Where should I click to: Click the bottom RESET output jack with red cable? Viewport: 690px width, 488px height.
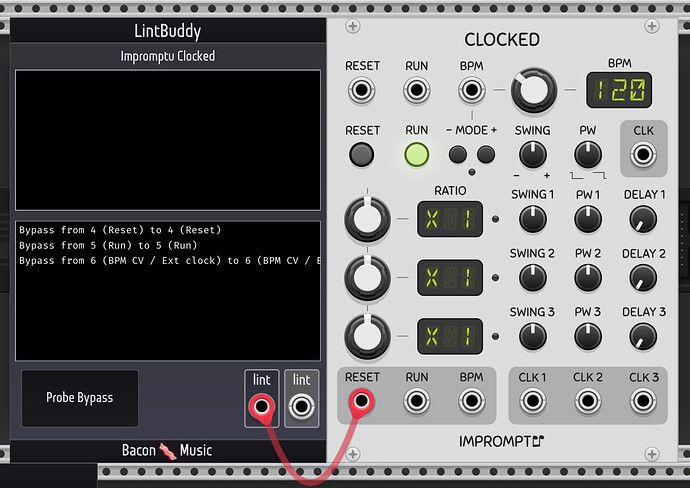click(361, 401)
